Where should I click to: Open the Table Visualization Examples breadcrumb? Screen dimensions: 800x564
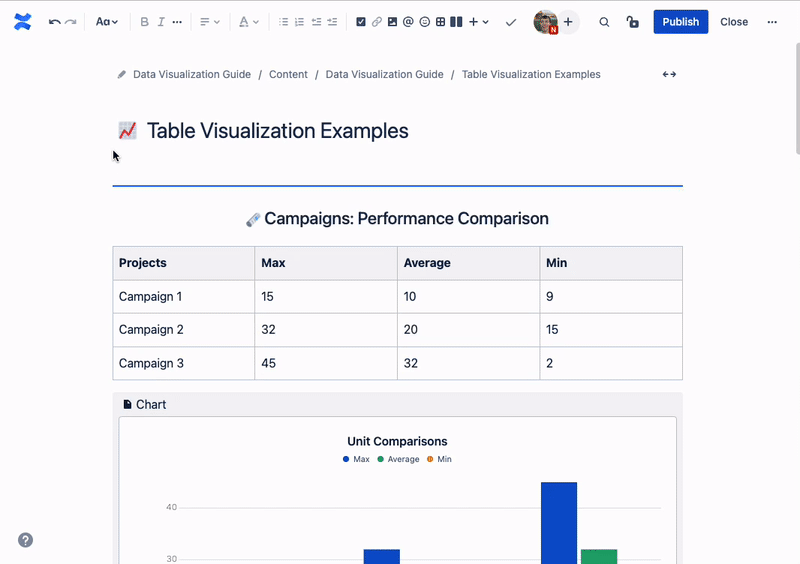pyautogui.click(x=531, y=75)
